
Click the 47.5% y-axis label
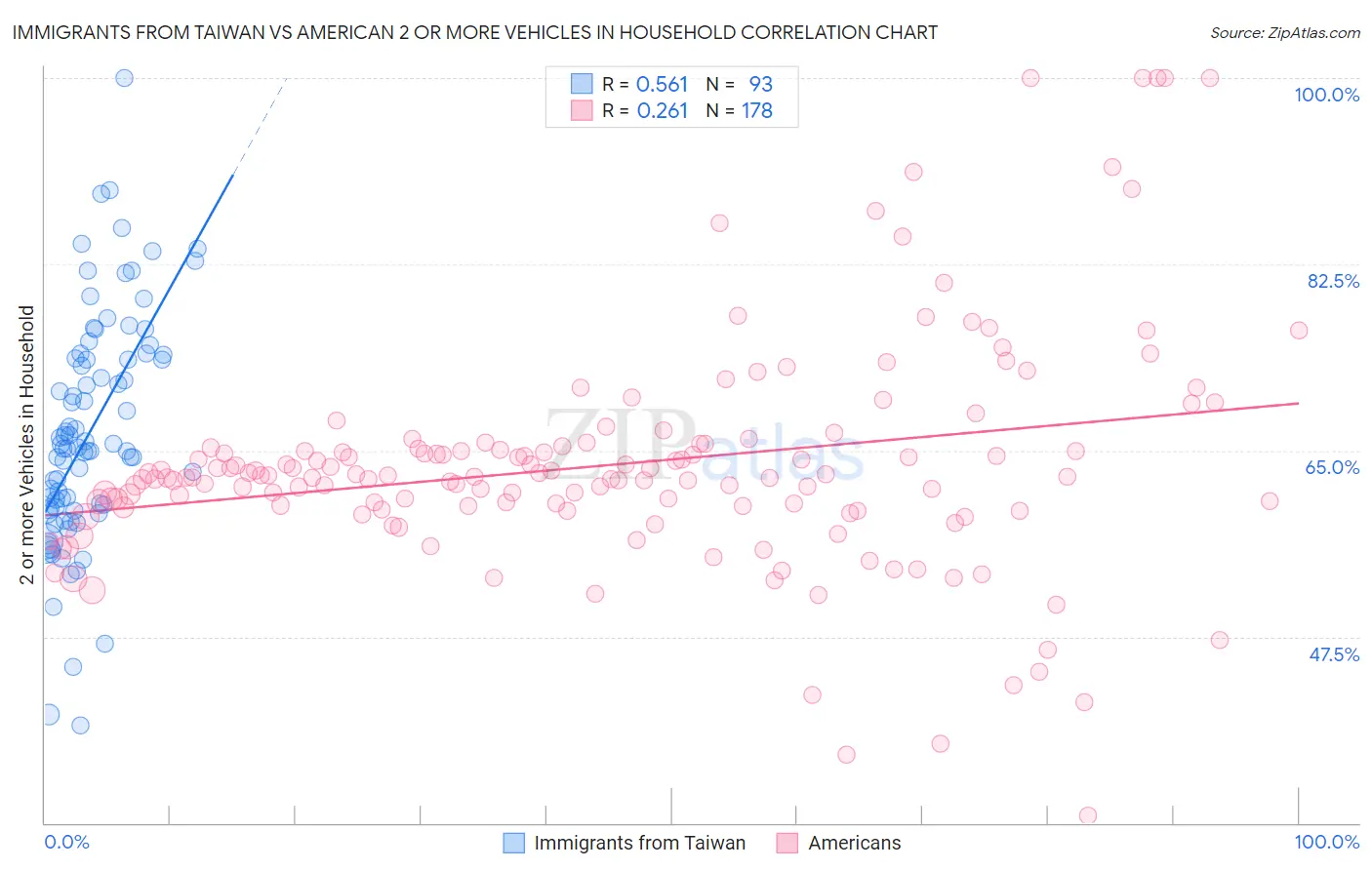tap(1334, 654)
